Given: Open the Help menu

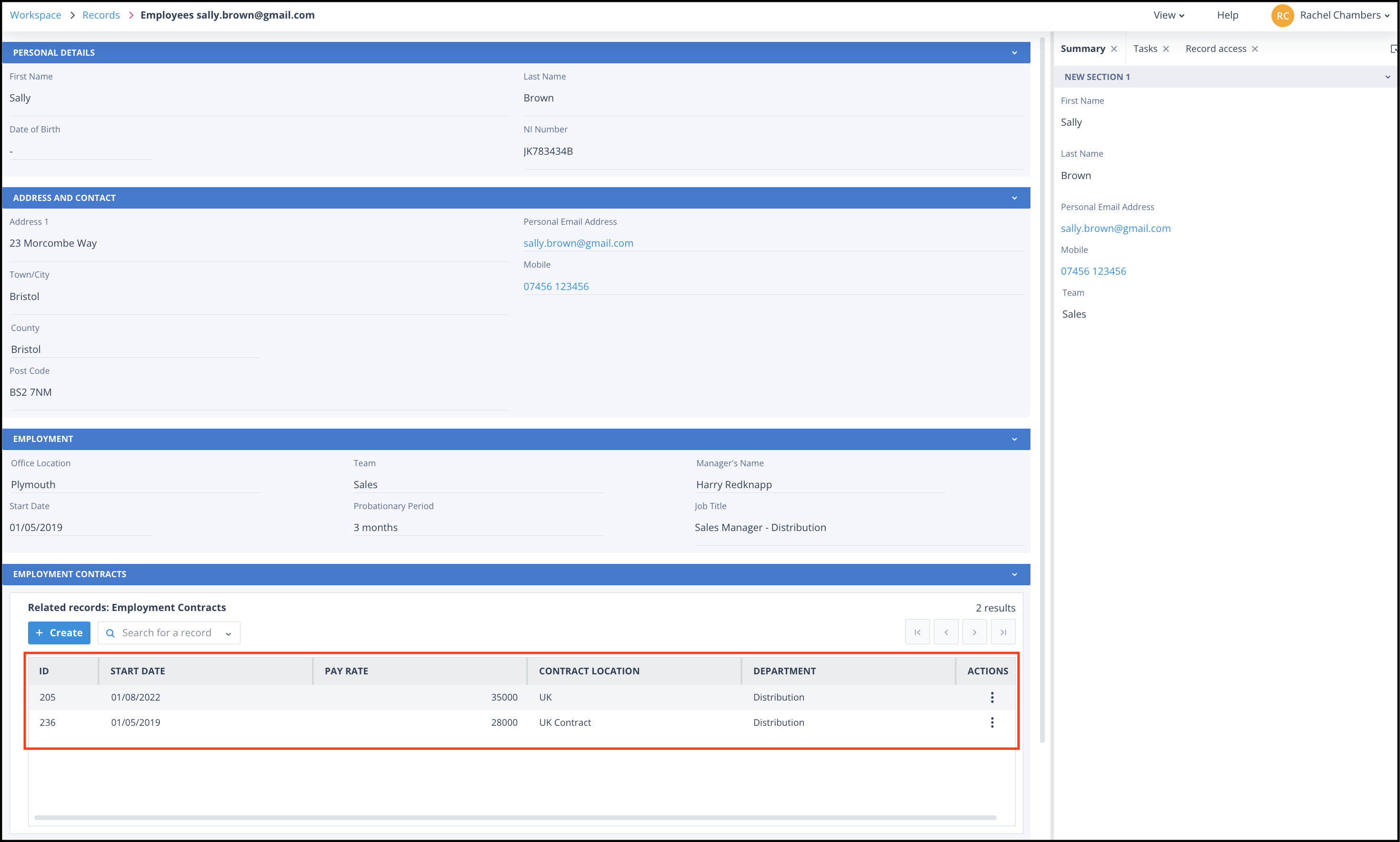Looking at the screenshot, I should pos(1227,15).
